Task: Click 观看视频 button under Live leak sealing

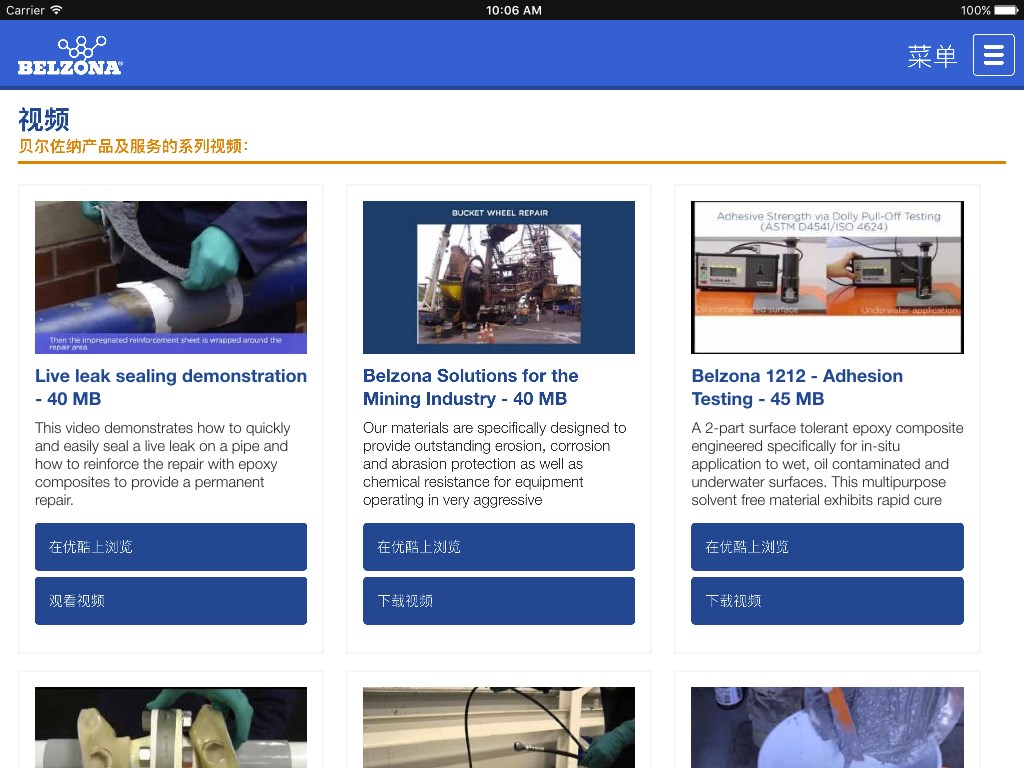Action: tap(171, 601)
